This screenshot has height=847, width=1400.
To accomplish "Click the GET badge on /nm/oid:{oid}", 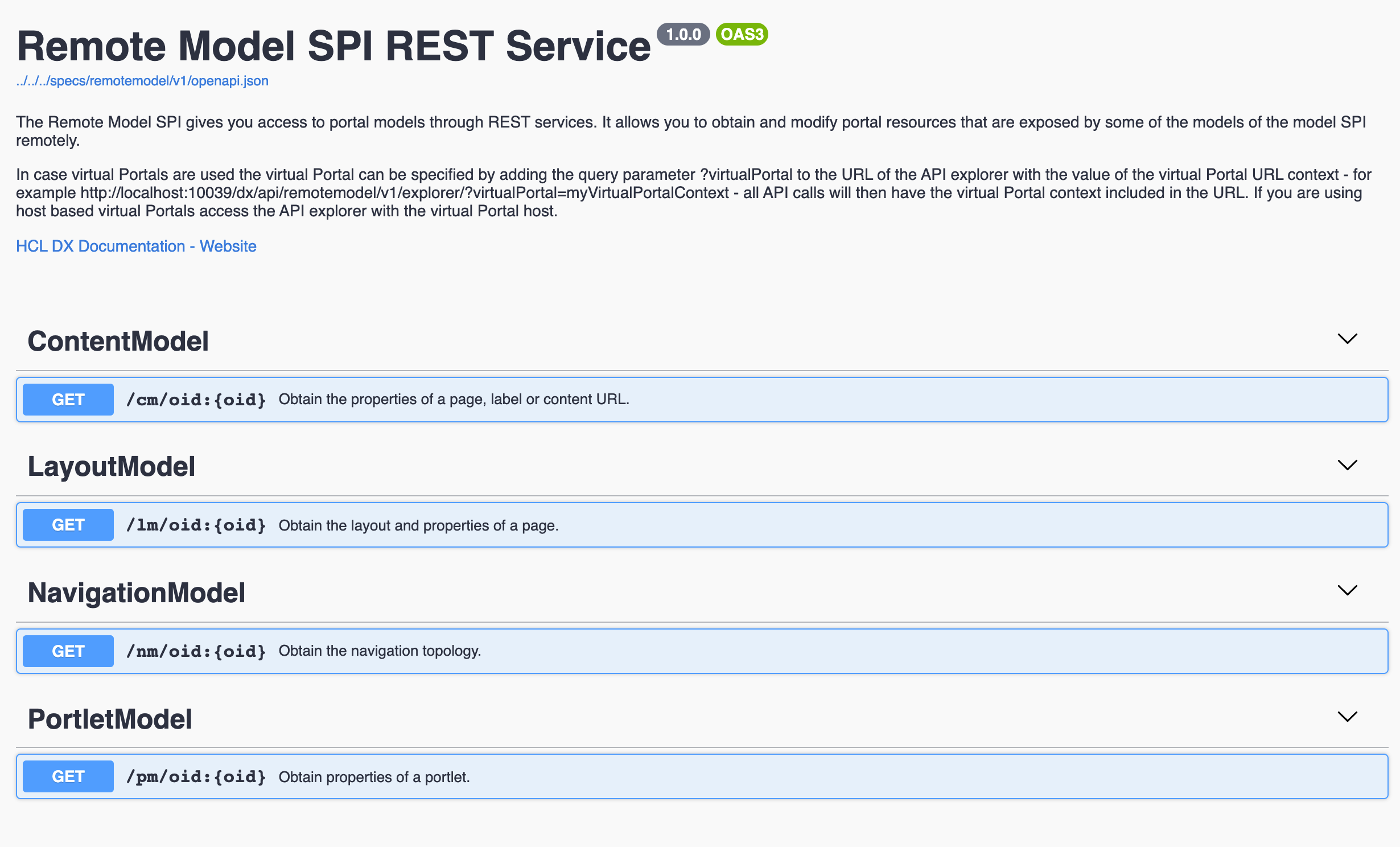I will tap(67, 651).
